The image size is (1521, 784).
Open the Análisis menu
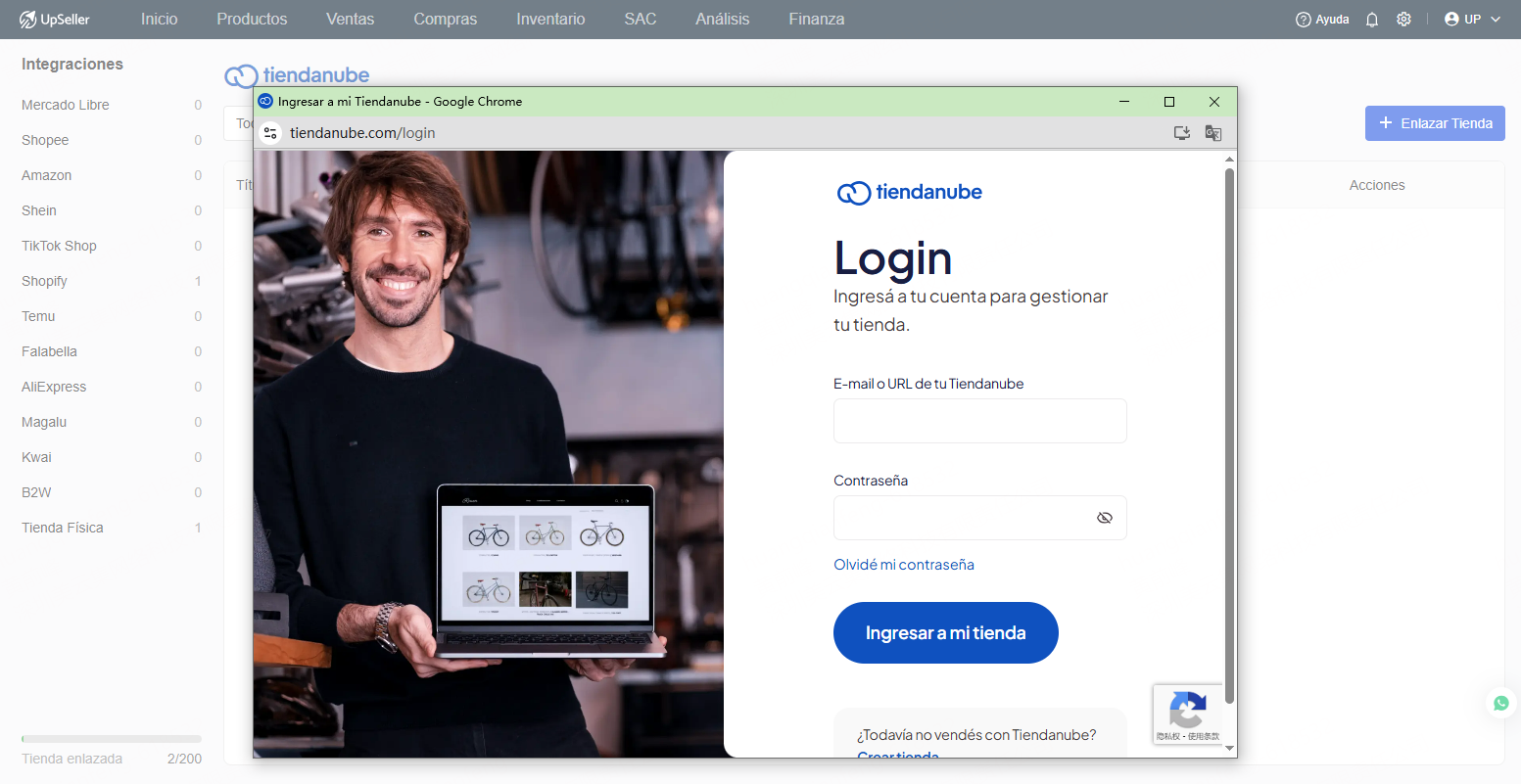click(723, 20)
